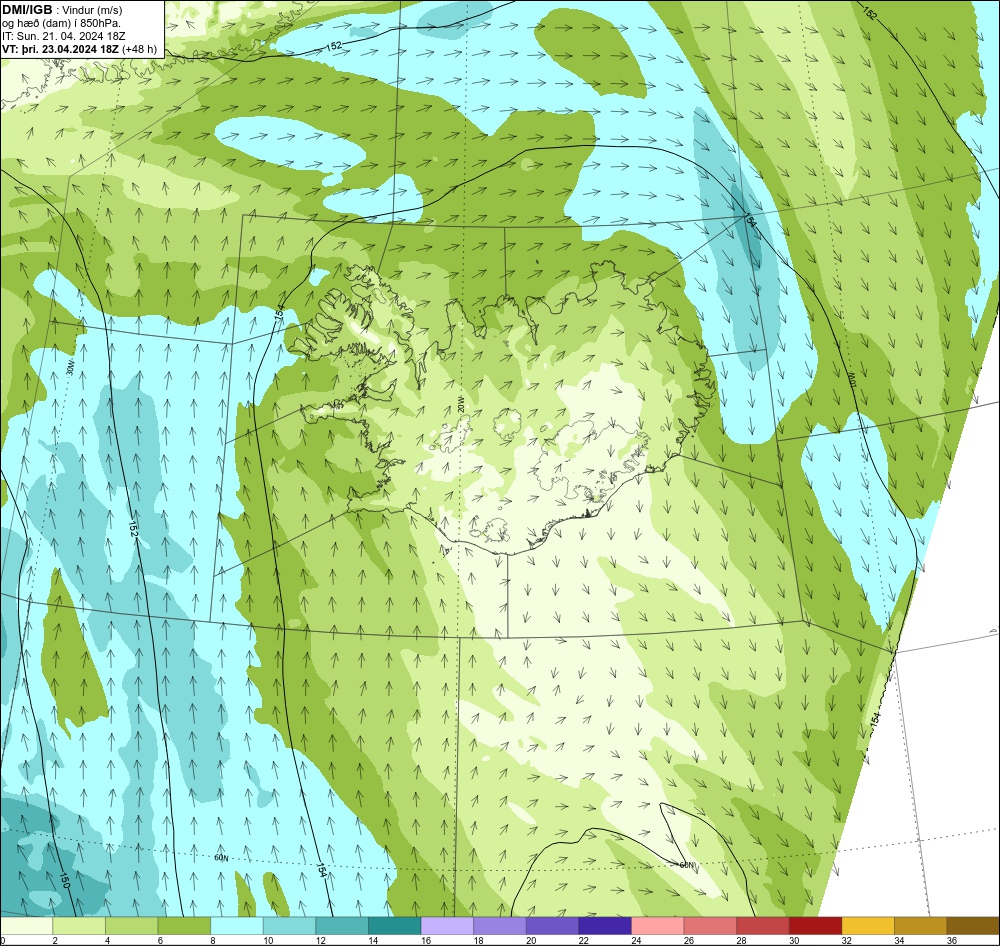This screenshot has width=1000, height=946.
Task: Click the 10–12 m/s turquoise legend swatch
Action: coord(290,926)
